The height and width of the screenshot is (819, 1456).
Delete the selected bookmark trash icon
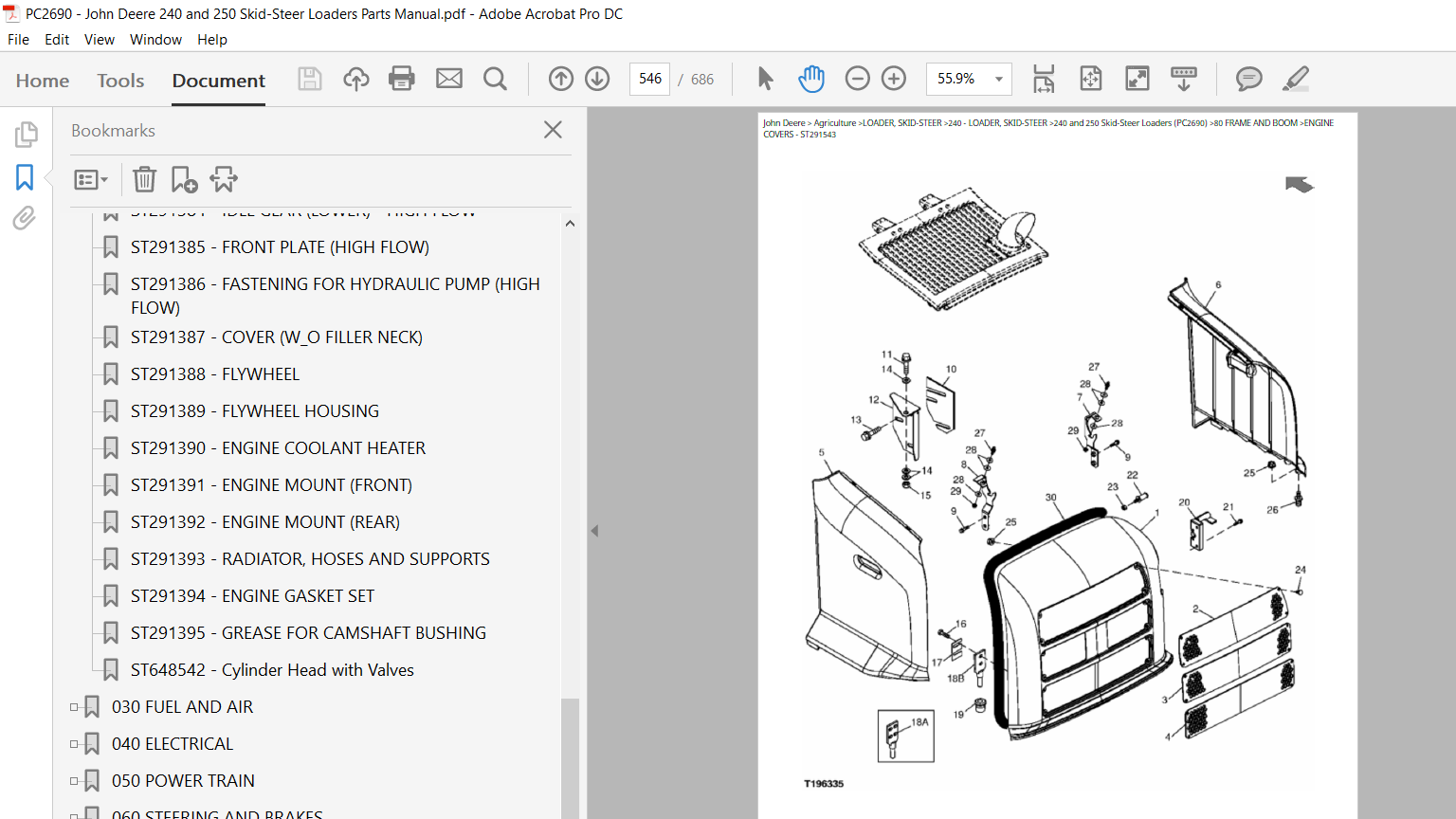[x=144, y=179]
